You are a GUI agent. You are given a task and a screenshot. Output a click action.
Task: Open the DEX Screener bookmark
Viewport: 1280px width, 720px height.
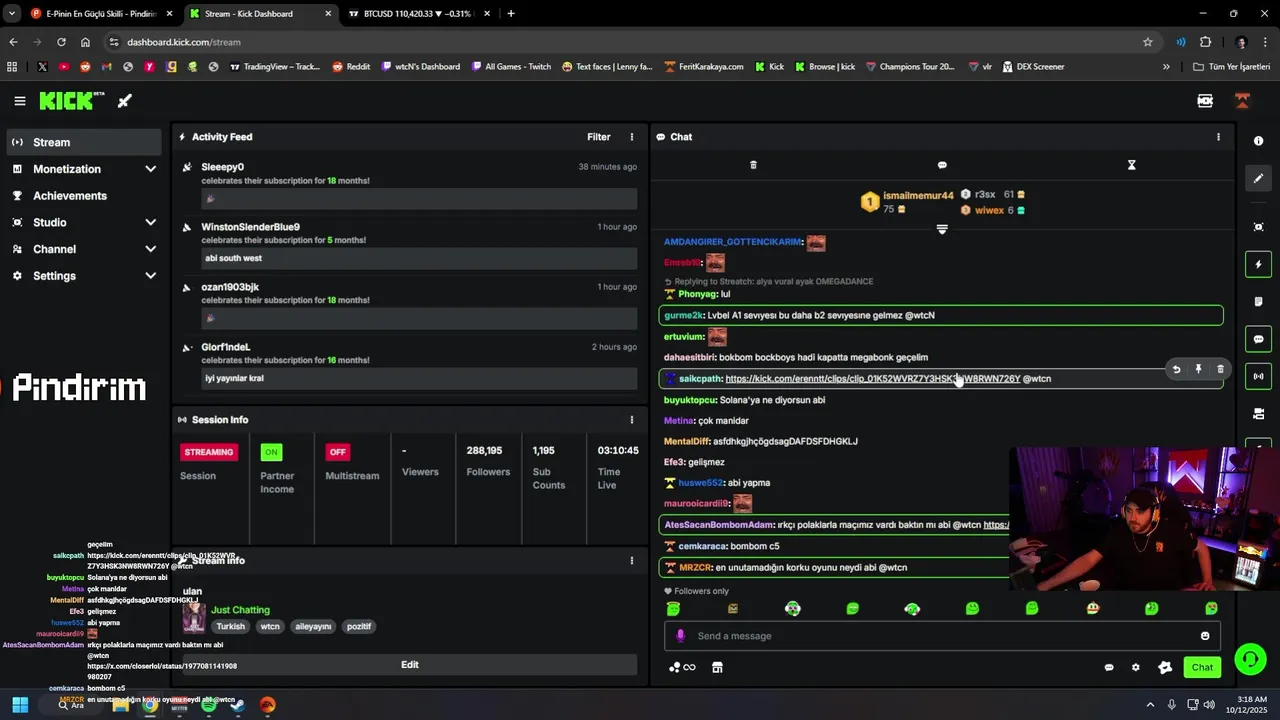pyautogui.click(x=1032, y=67)
